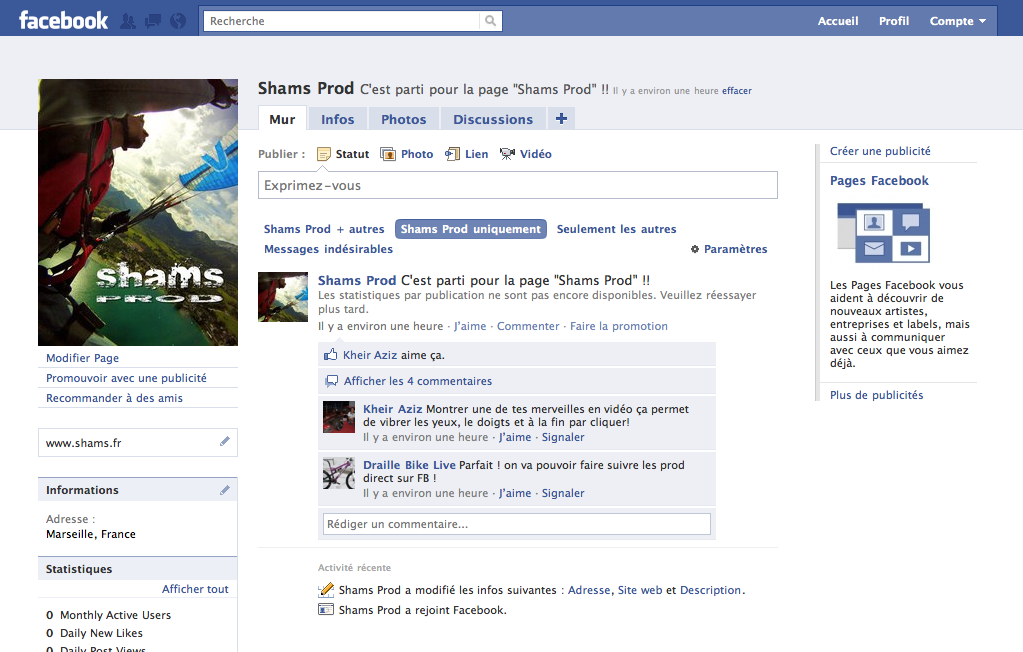Image resolution: width=1023 pixels, height=652 pixels.
Task: Open the Compte dropdown menu
Action: [957, 21]
